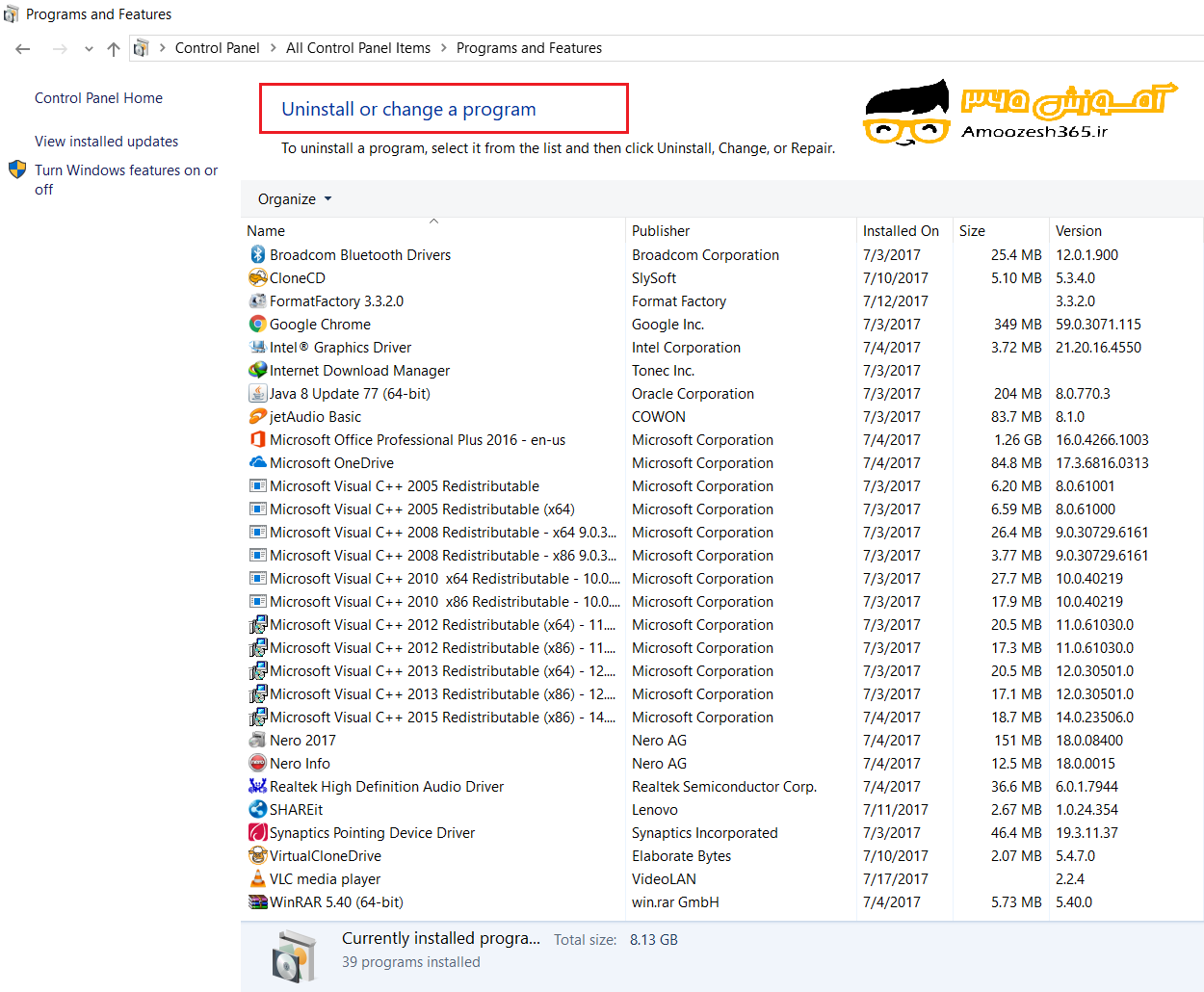Go up one folder level arrow

click(x=114, y=48)
